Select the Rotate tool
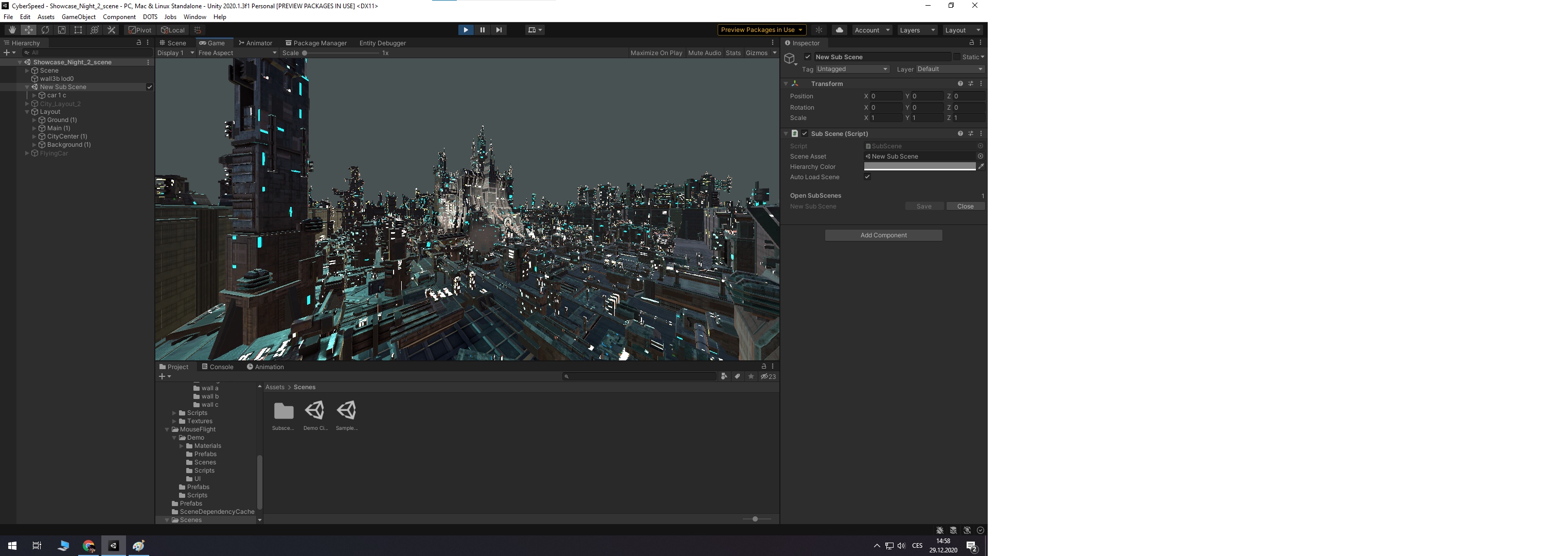 [x=45, y=30]
